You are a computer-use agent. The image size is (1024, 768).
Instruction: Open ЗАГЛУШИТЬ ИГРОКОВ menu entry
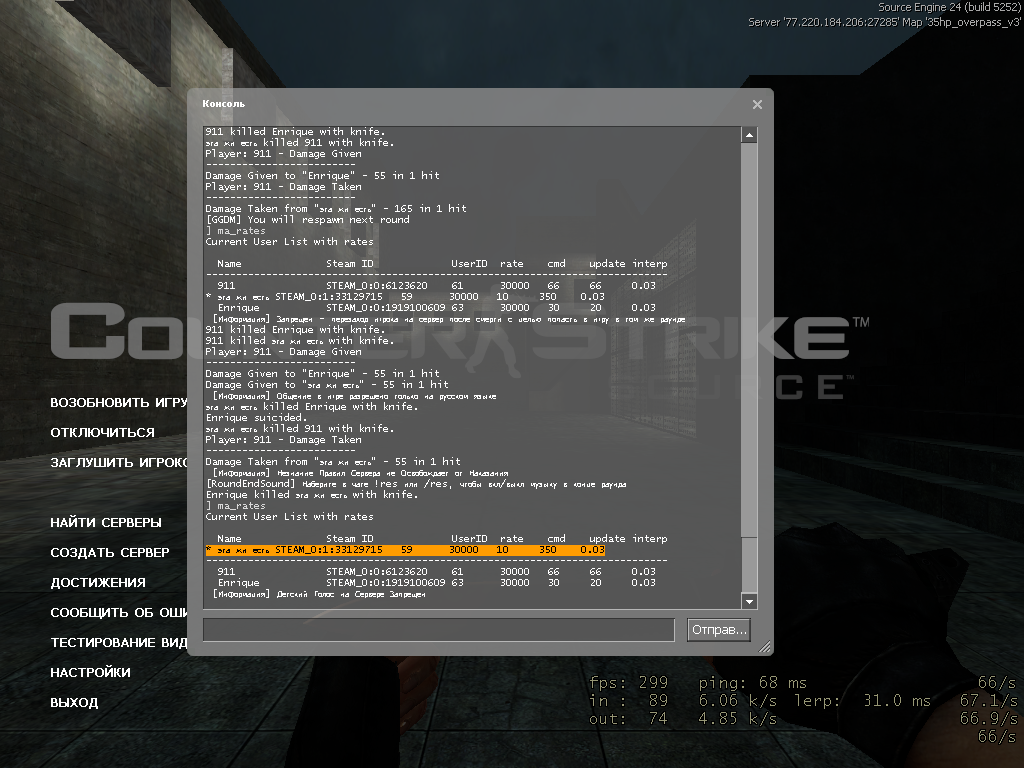tap(119, 462)
